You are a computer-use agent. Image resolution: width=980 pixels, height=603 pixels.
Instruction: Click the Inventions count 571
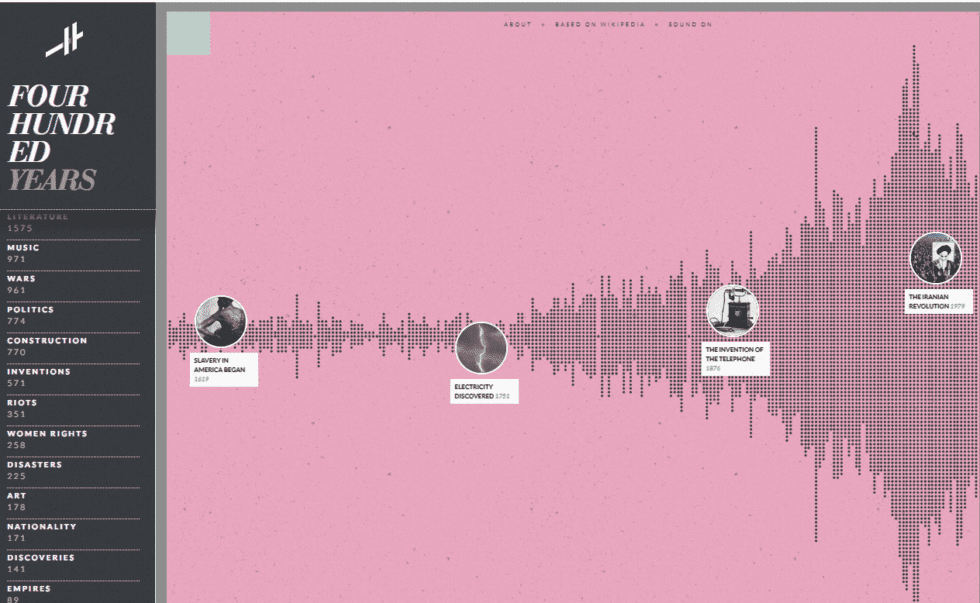[16, 384]
